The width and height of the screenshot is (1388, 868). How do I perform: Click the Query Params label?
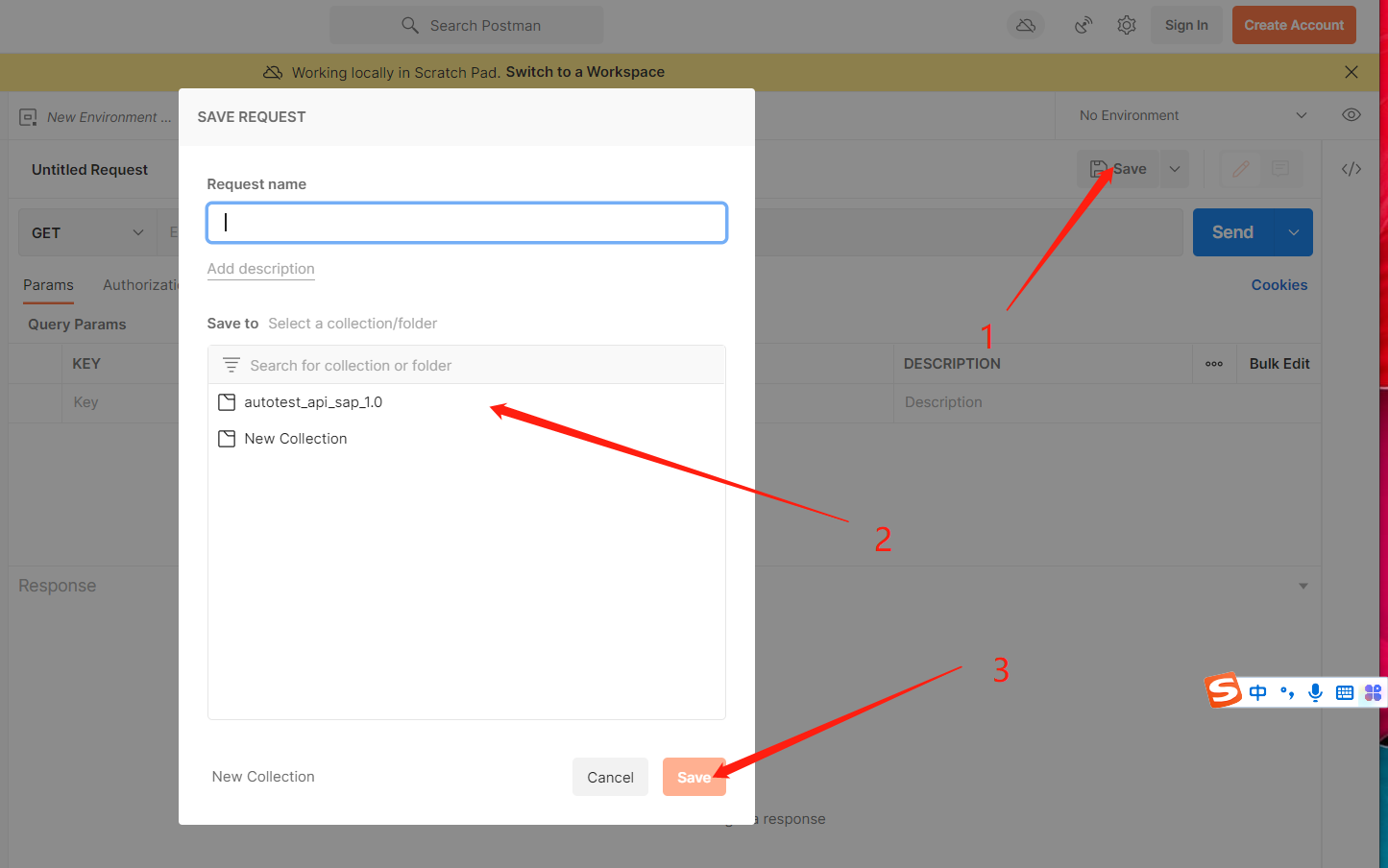[77, 325]
